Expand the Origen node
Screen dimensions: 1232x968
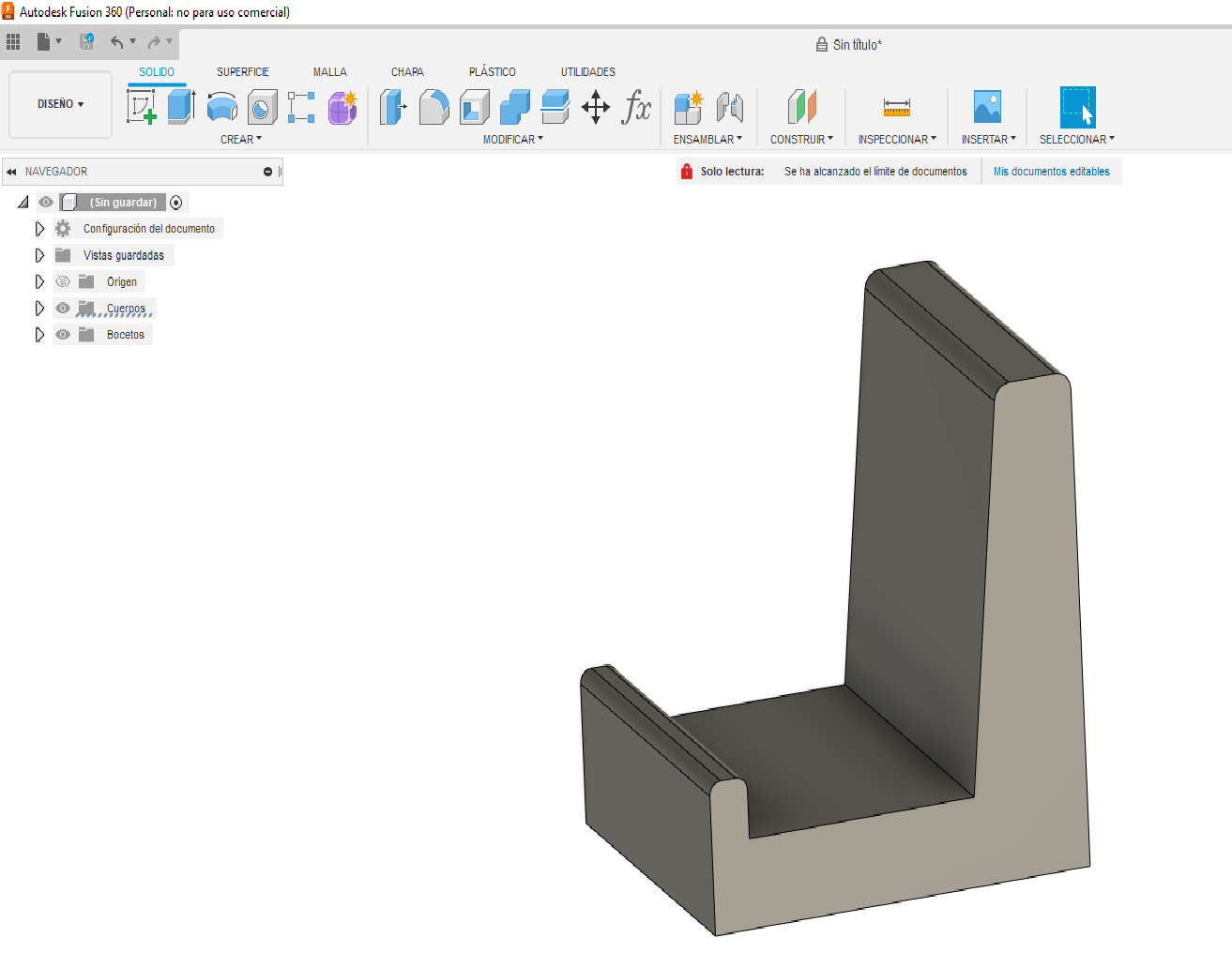click(39, 281)
